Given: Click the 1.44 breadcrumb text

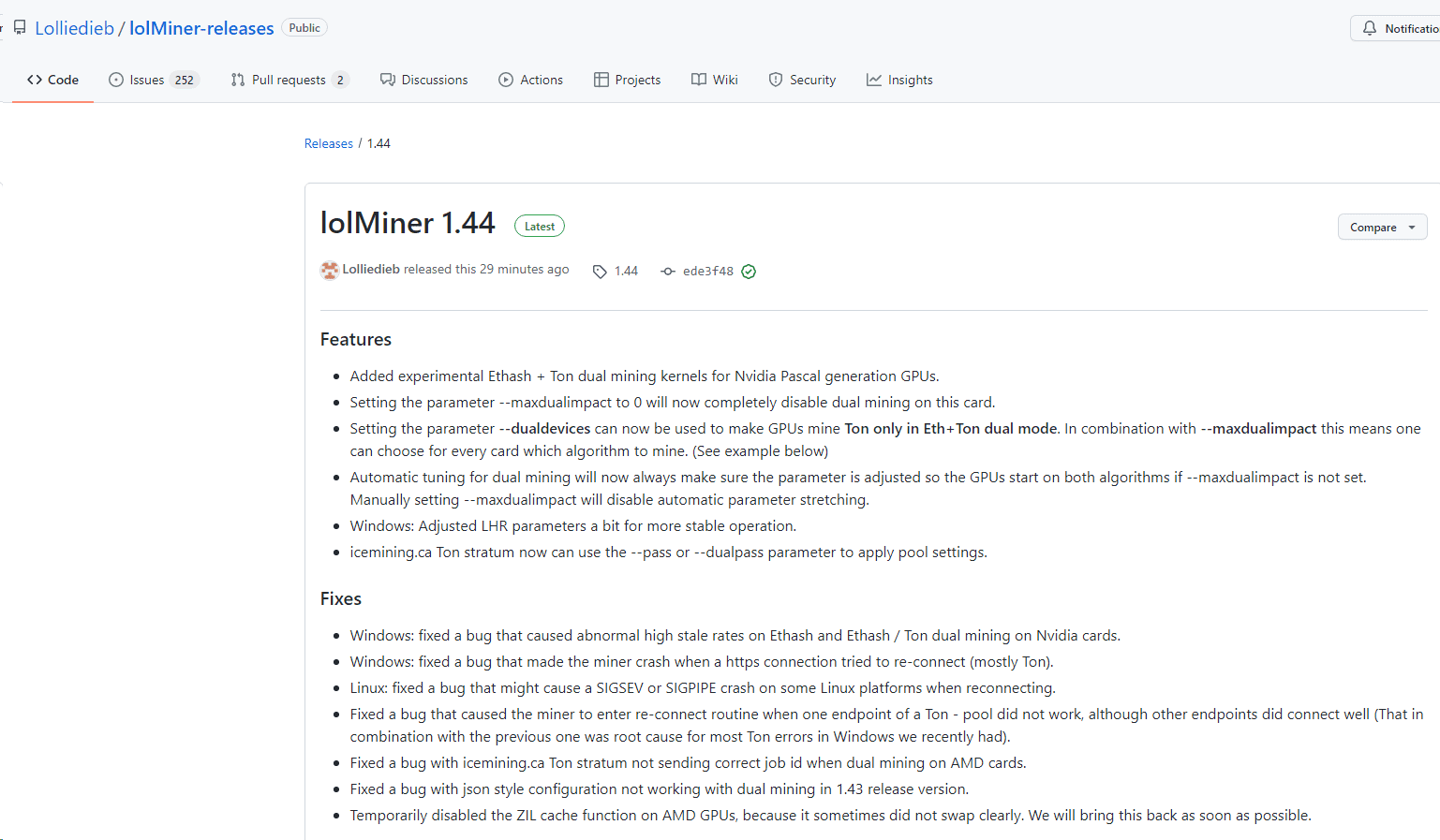Looking at the screenshot, I should (379, 143).
